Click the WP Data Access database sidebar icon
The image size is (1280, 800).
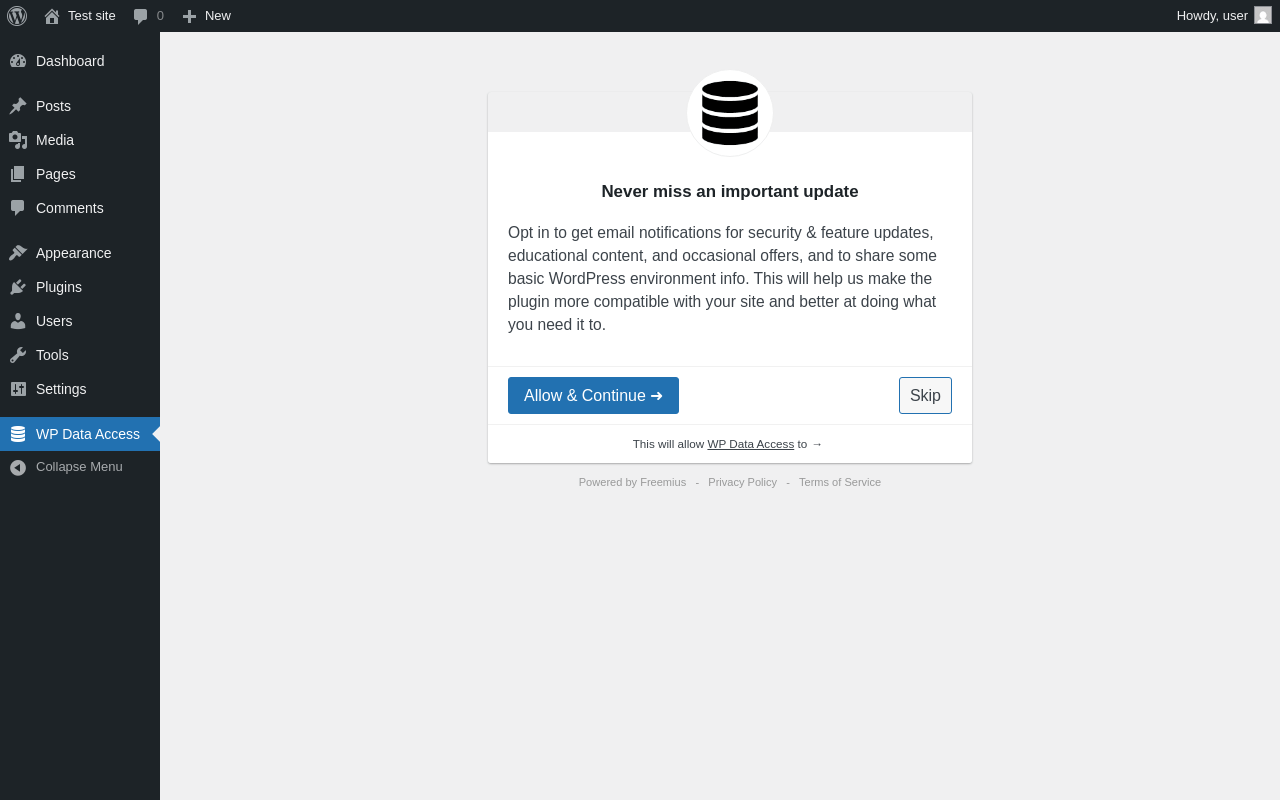tap(18, 434)
